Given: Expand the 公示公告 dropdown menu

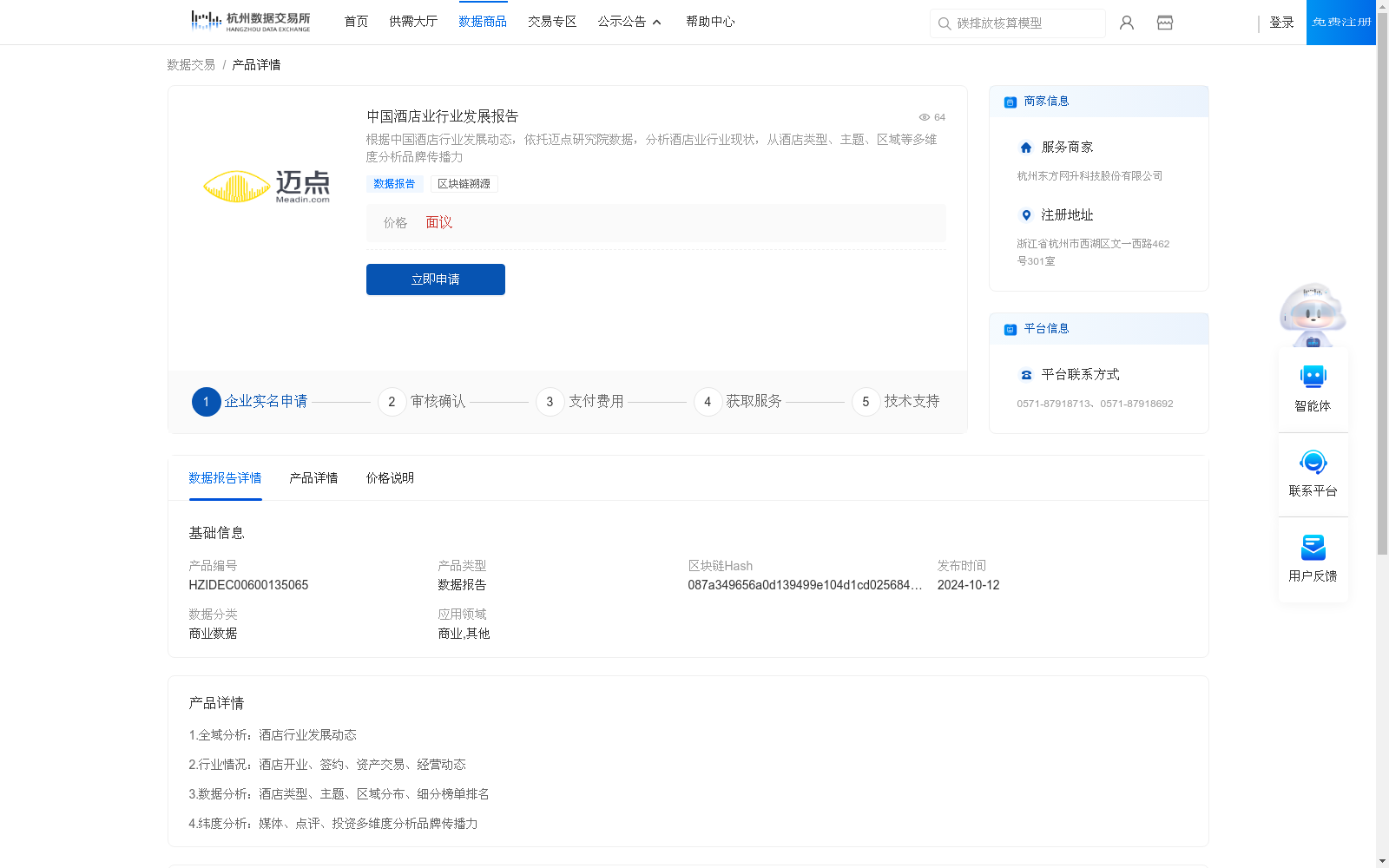Looking at the screenshot, I should [x=629, y=22].
